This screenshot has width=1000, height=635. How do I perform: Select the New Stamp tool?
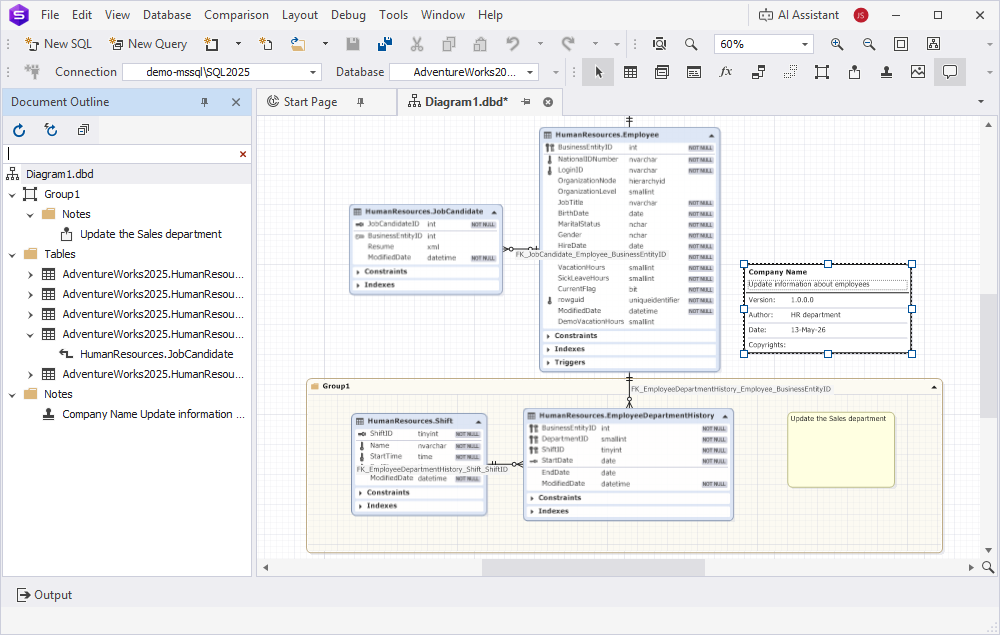pos(886,72)
